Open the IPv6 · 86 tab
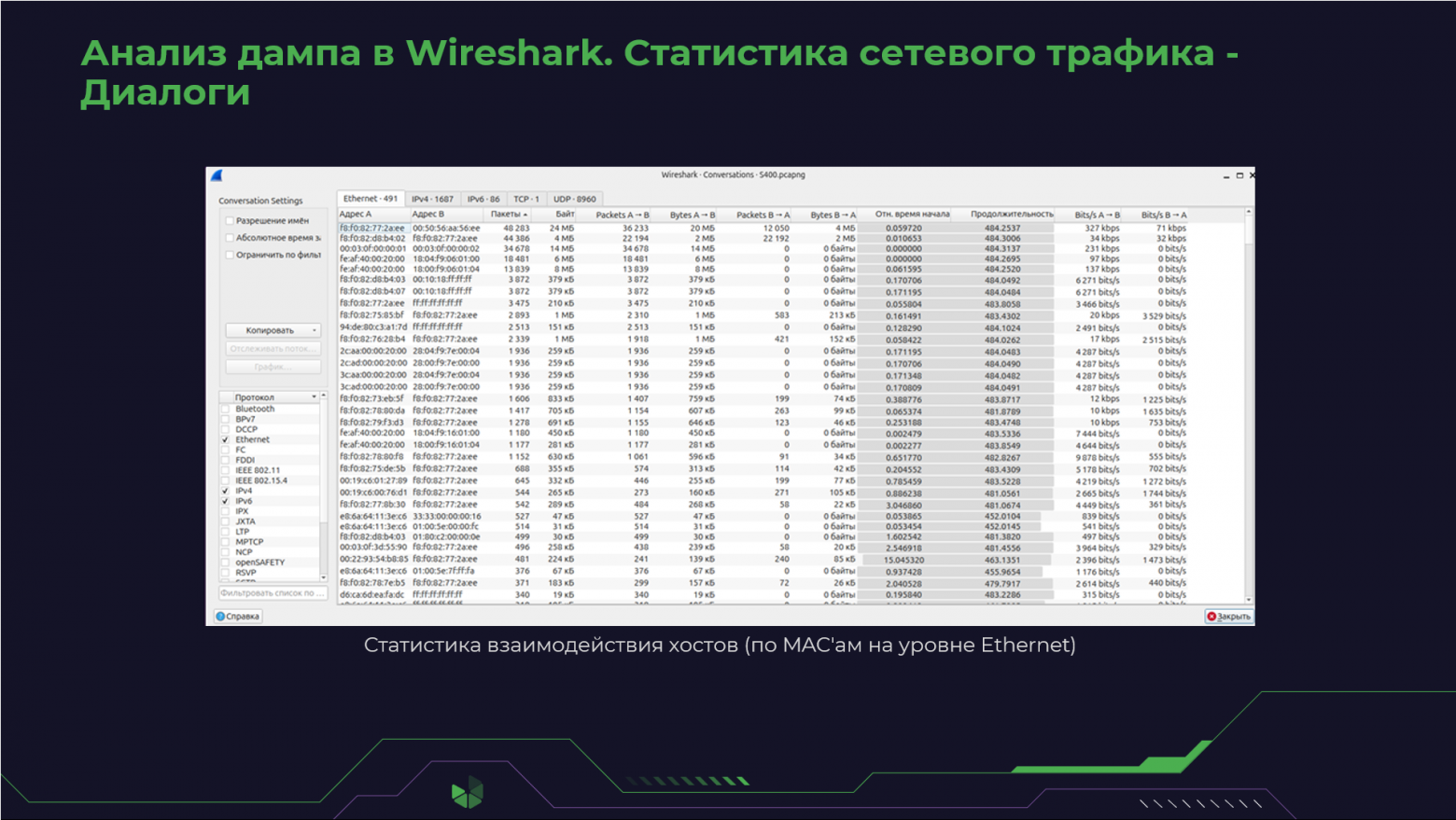 [483, 199]
